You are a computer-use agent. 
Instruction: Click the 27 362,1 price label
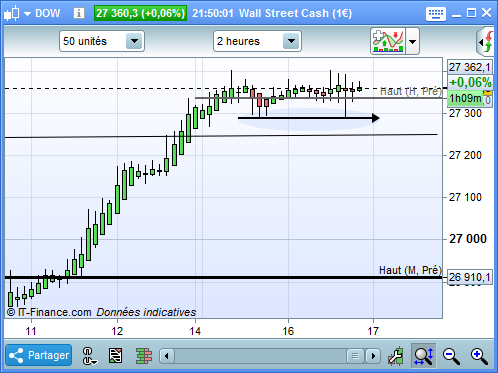tap(469, 67)
